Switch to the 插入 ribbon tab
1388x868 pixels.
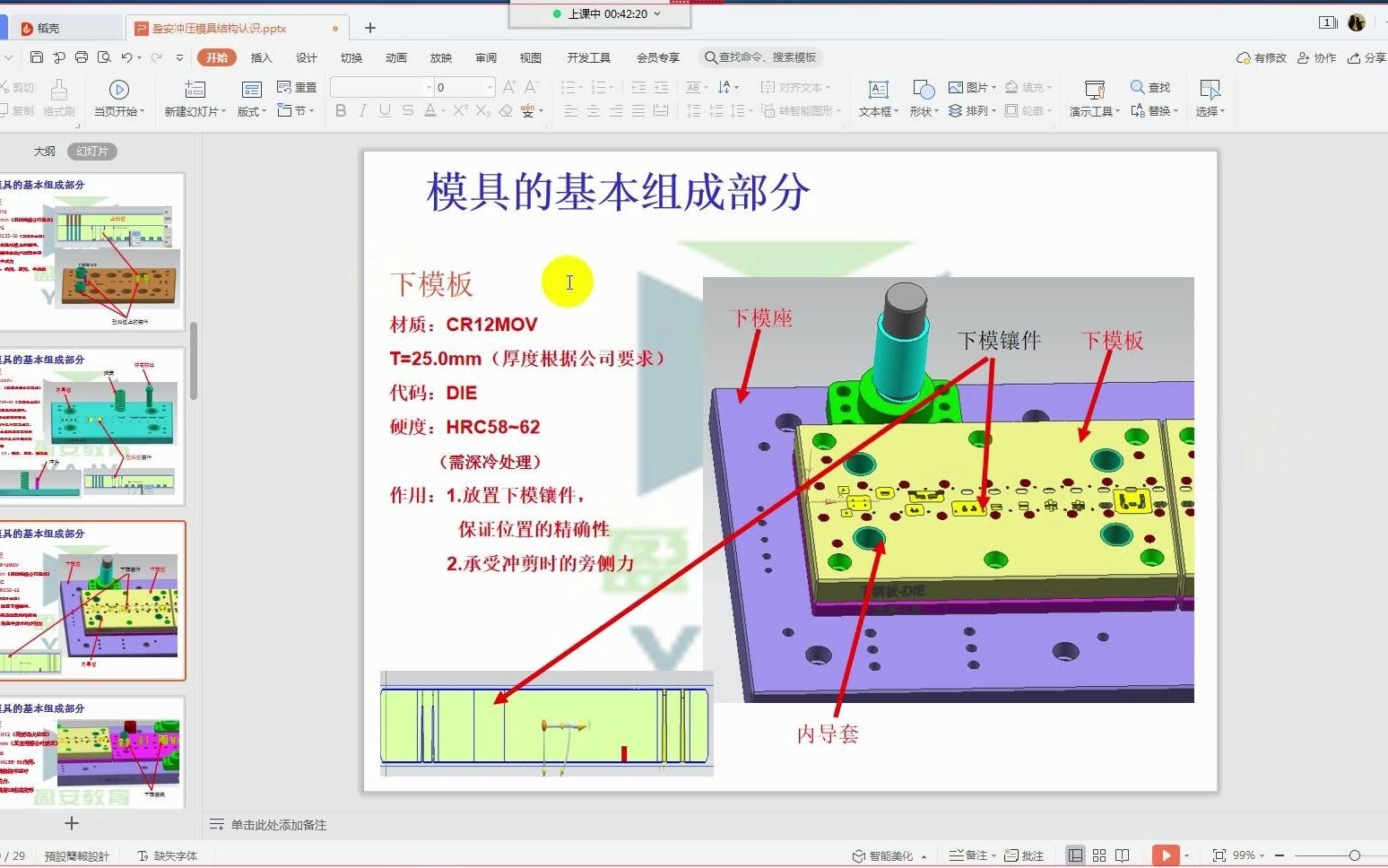coord(261,56)
